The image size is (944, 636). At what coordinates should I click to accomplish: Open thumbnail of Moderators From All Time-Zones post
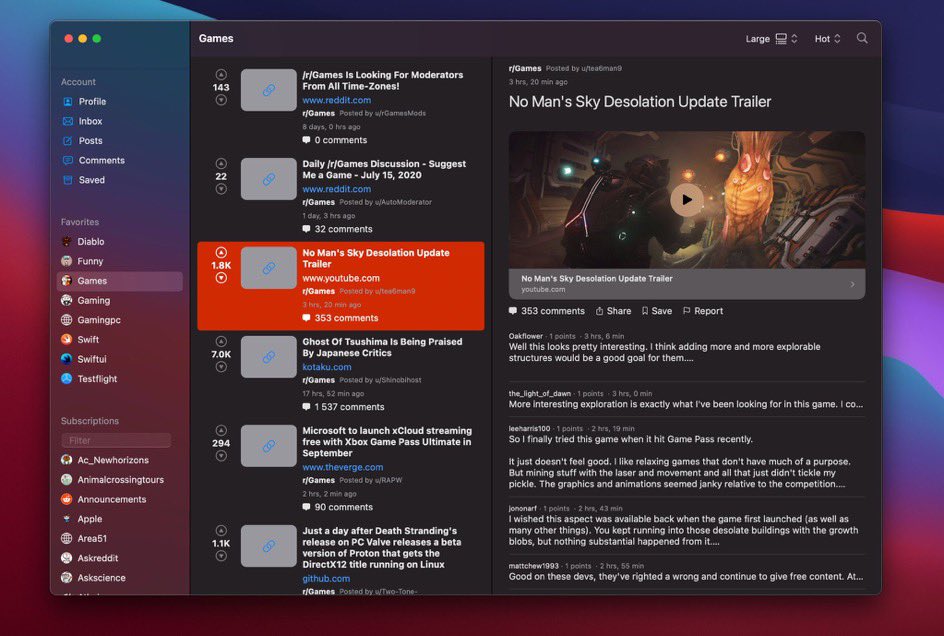269,90
